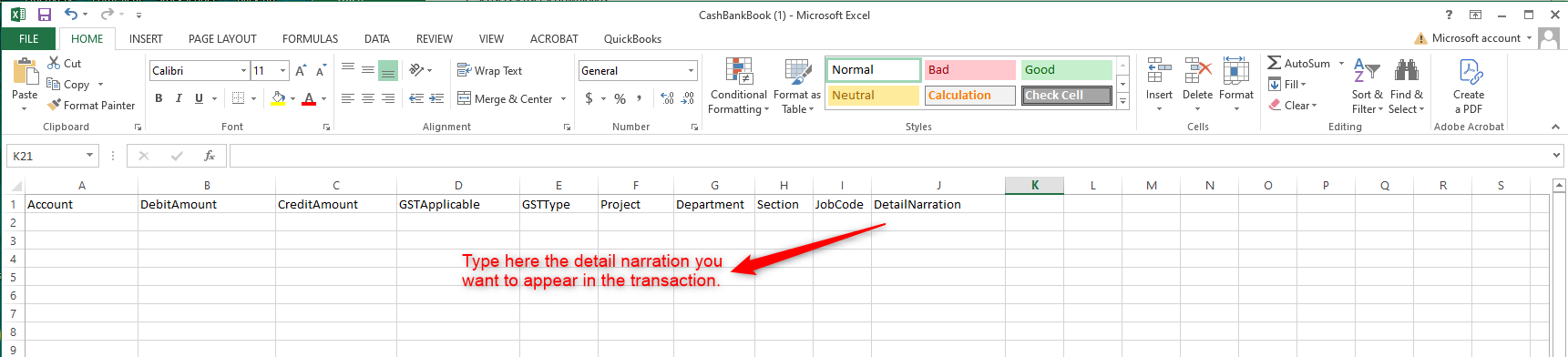Undo the last action
The width and height of the screenshot is (1568, 357).
click(70, 15)
